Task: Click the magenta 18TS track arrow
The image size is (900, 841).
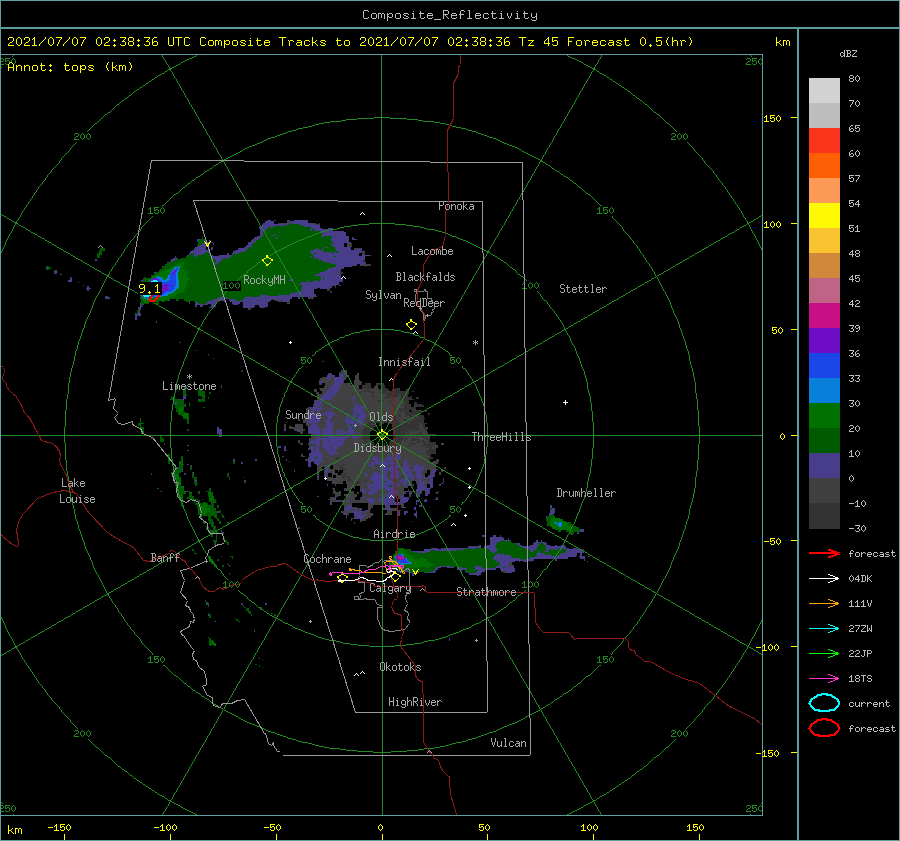Action: click(x=824, y=679)
